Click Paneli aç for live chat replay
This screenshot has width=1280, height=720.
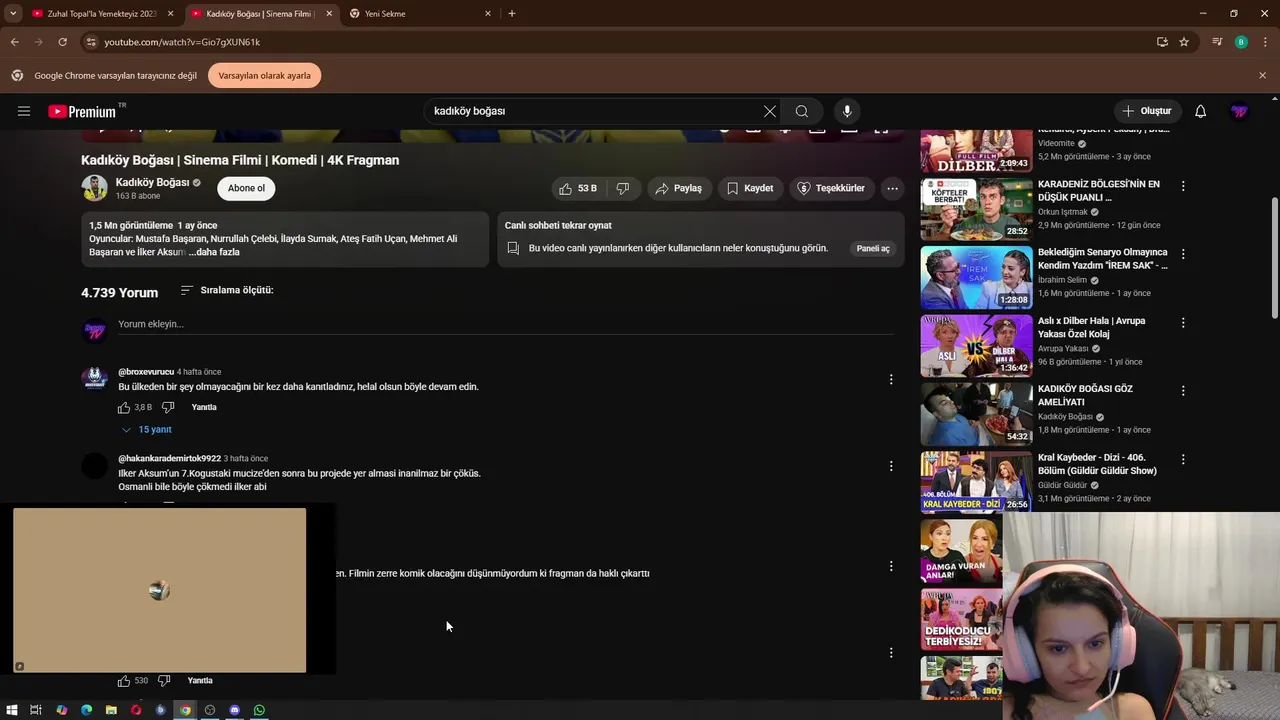pyautogui.click(x=873, y=248)
